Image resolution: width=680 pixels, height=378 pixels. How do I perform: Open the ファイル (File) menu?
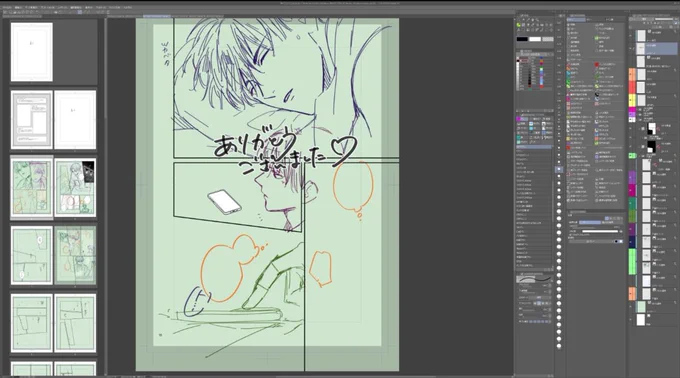pyautogui.click(x=7, y=7)
